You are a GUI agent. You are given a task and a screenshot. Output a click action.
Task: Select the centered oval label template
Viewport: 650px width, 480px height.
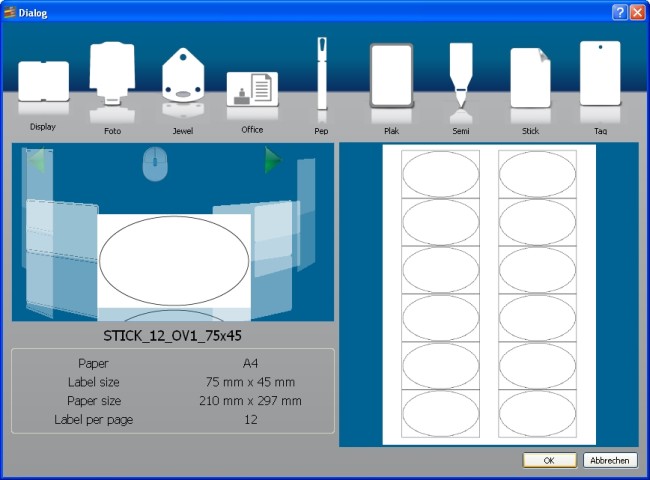click(x=174, y=258)
